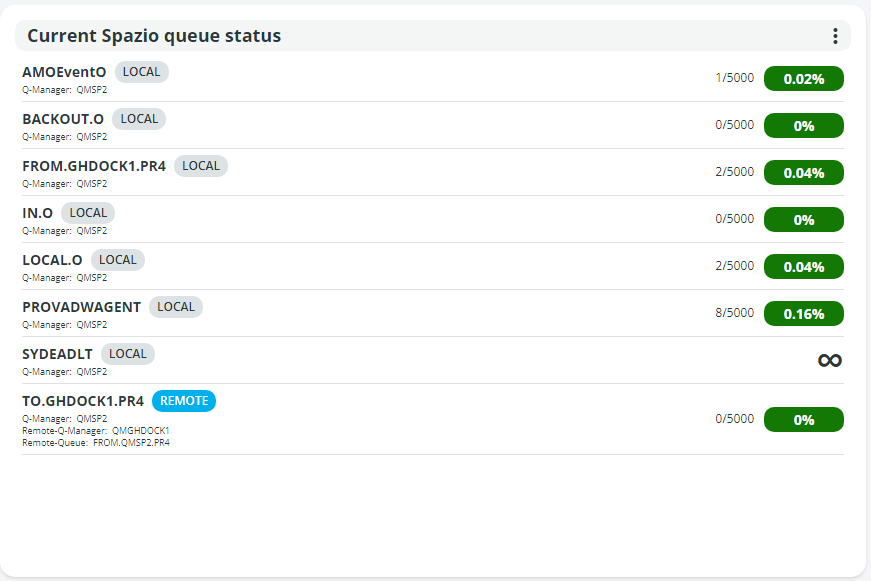Select the TO.GHDOCK1.PR4 queue name

pos(83,401)
